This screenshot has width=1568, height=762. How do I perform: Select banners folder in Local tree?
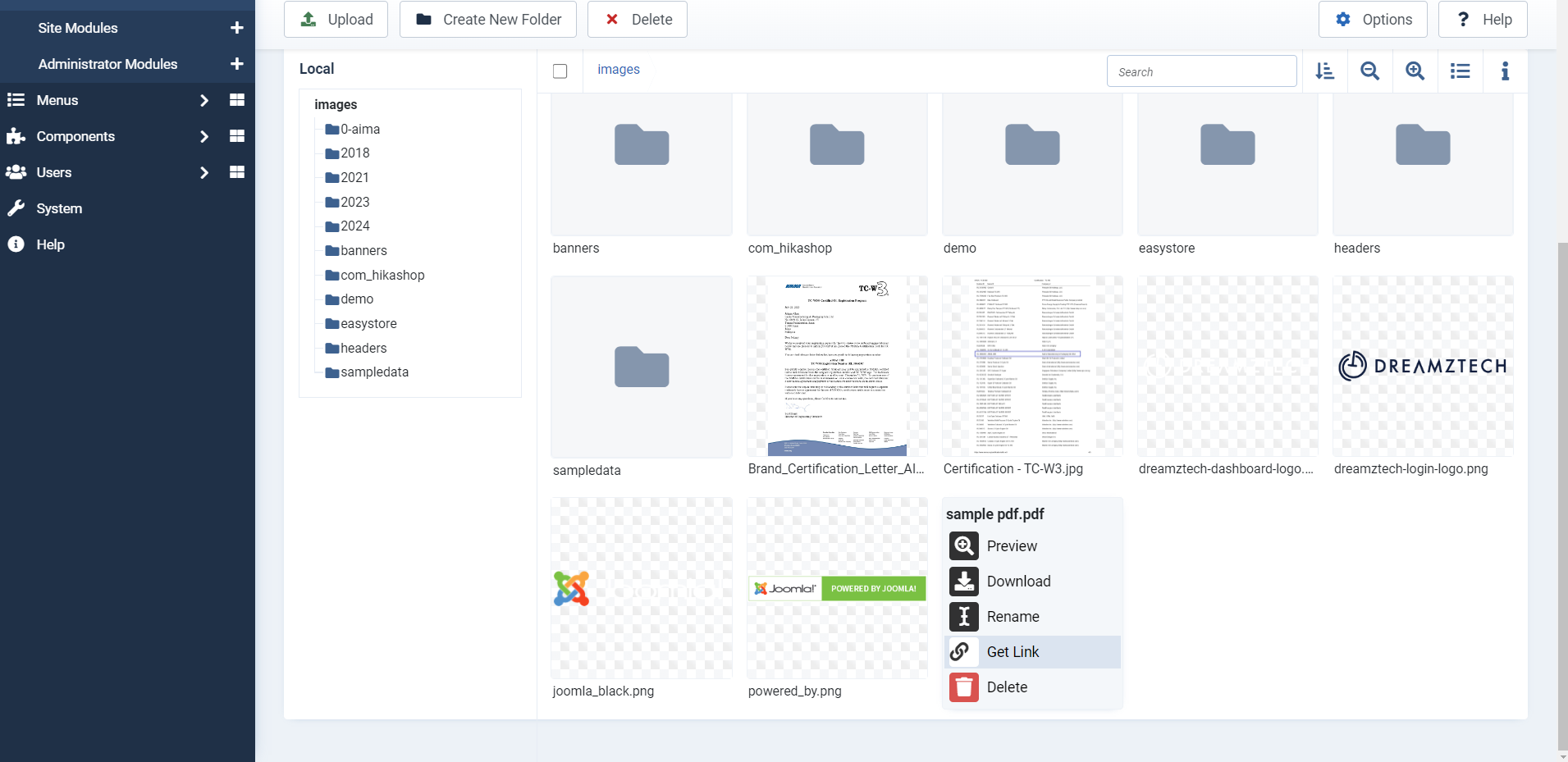coord(356,250)
